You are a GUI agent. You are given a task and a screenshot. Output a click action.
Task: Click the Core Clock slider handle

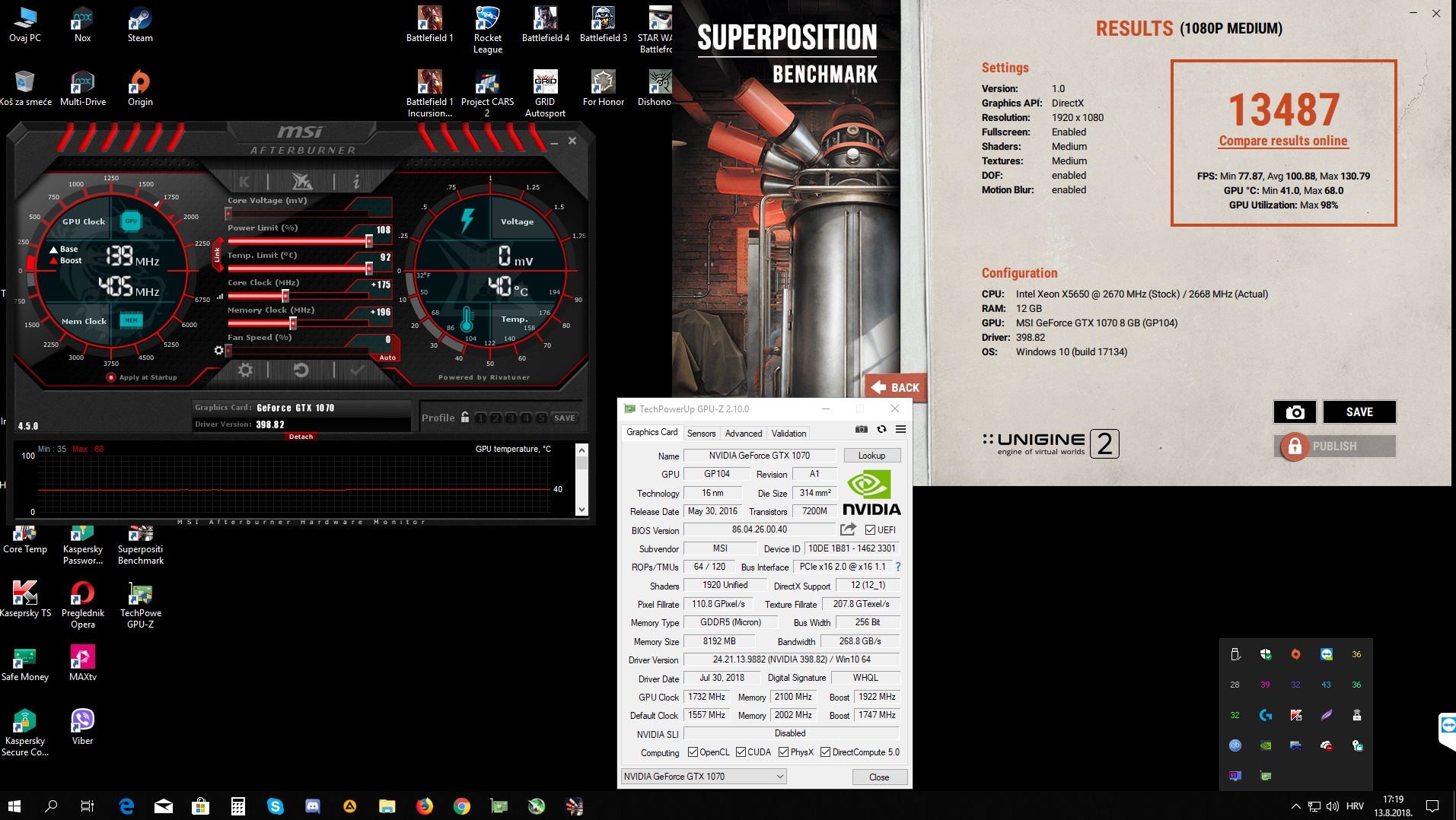point(285,296)
